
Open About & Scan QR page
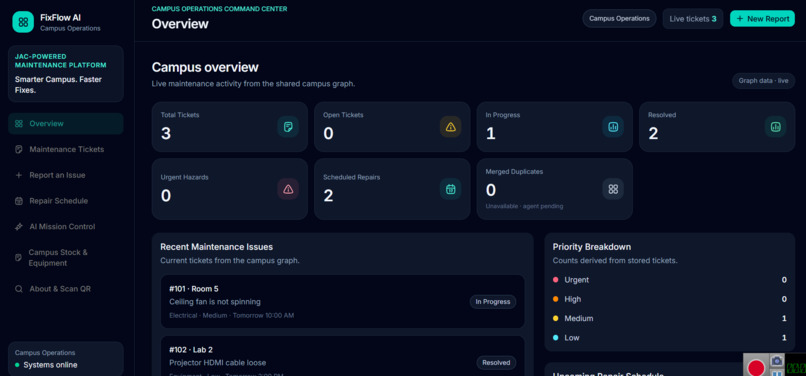click(66, 289)
